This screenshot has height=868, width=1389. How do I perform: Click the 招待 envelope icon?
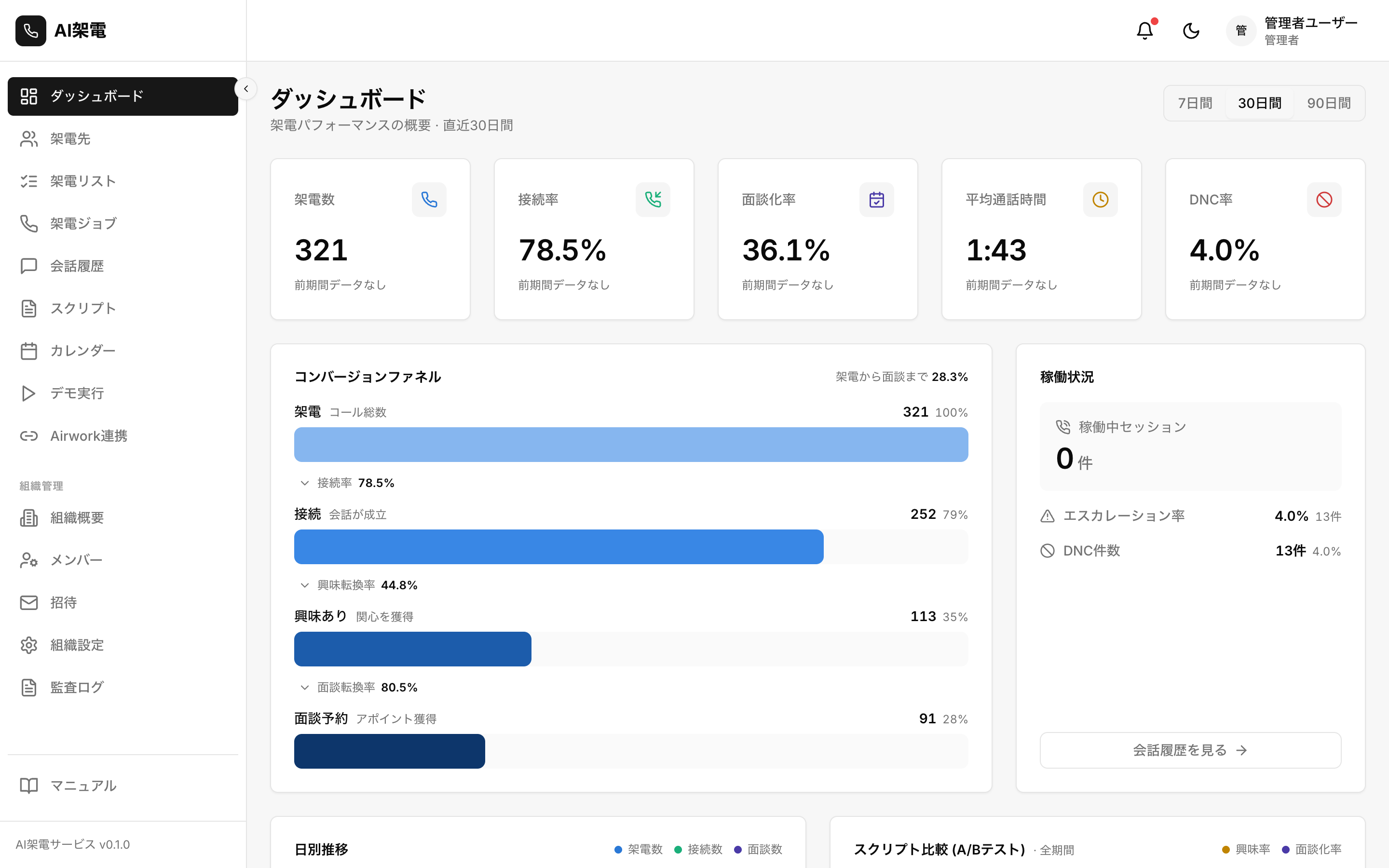pos(29,602)
